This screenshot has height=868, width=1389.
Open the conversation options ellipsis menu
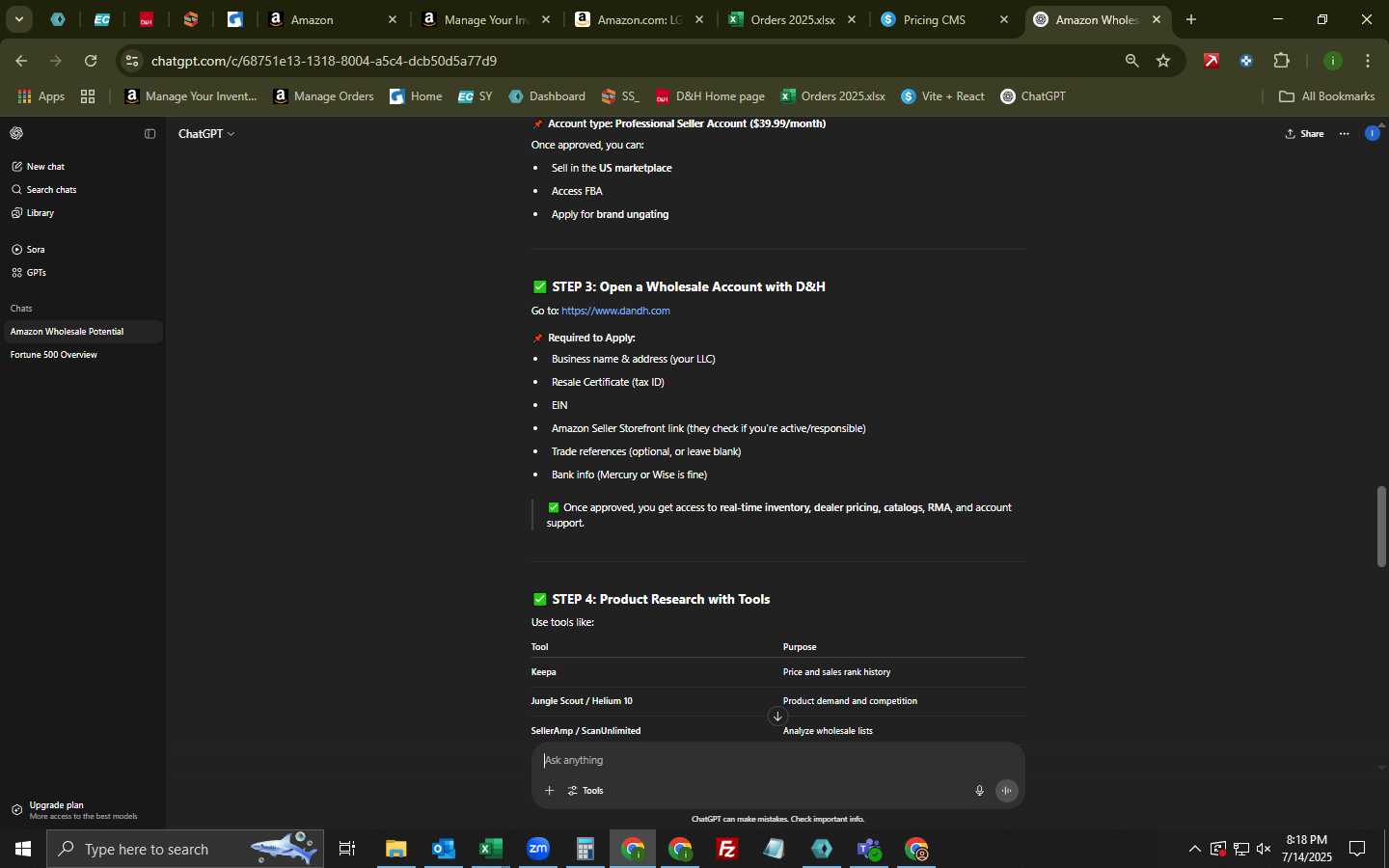(1345, 134)
